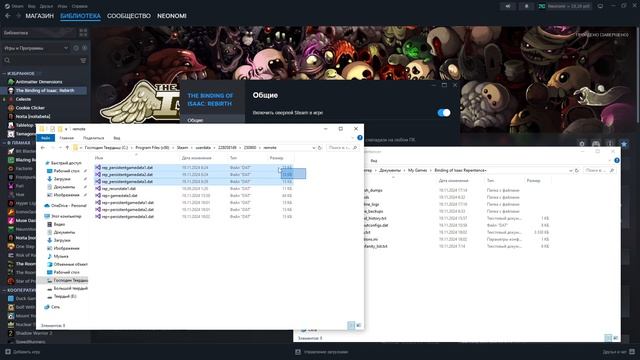Select file rep+persistentgamedata3.dat
Viewport: 640px width, 360px height.
pyautogui.click(x=128, y=216)
